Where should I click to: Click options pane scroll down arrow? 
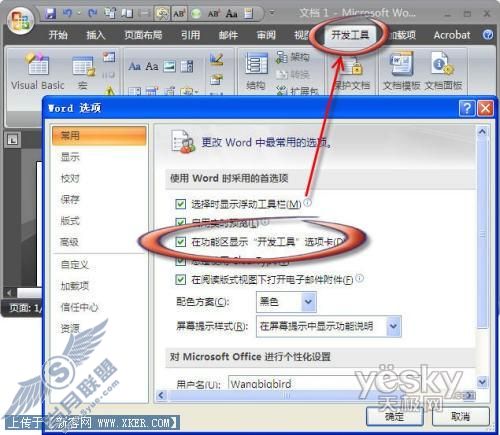pyautogui.click(x=482, y=381)
